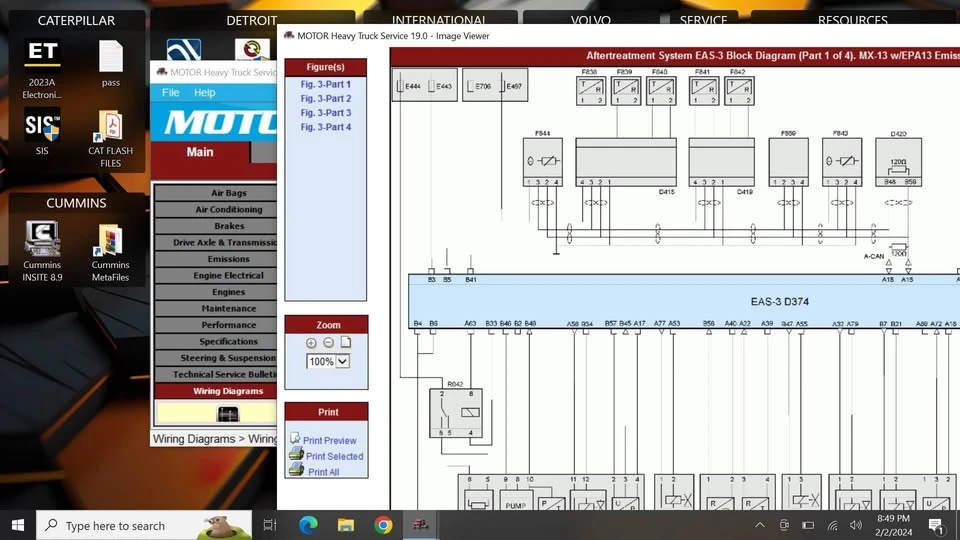Click MOTOR Heavy Truck taskbar icon
Screen dimensions: 960x540
421,525
